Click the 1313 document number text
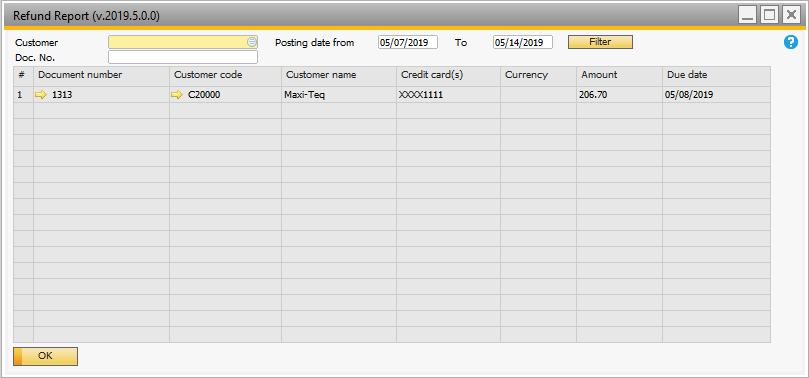The height and width of the screenshot is (378, 809). (x=62, y=95)
